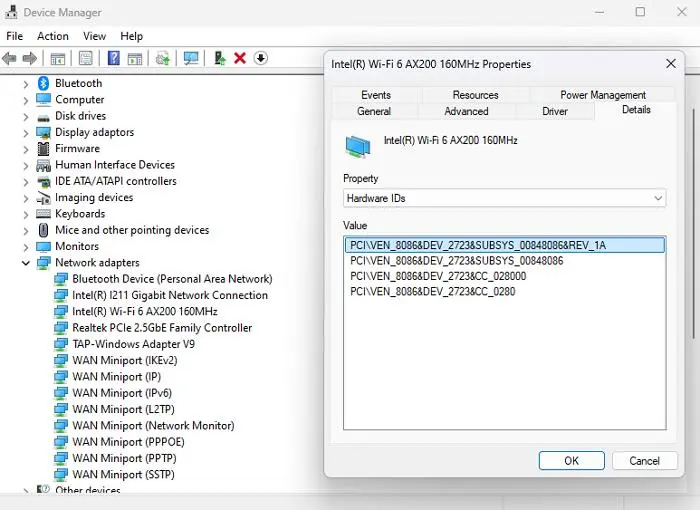Click the TAP-Windows Adapter V9 icon
The image size is (700, 510).
click(61, 344)
